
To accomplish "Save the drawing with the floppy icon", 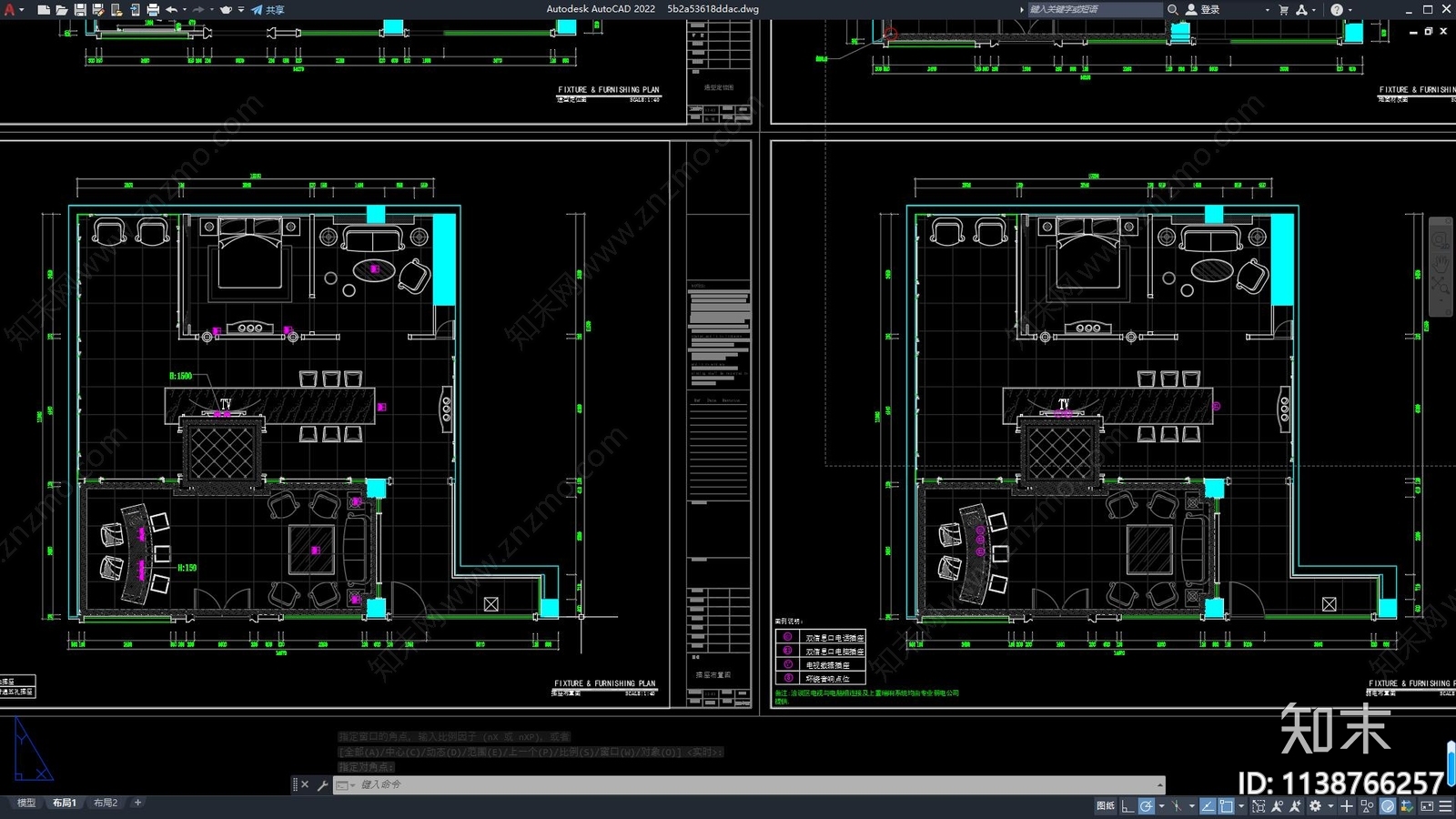I will 80,10.
